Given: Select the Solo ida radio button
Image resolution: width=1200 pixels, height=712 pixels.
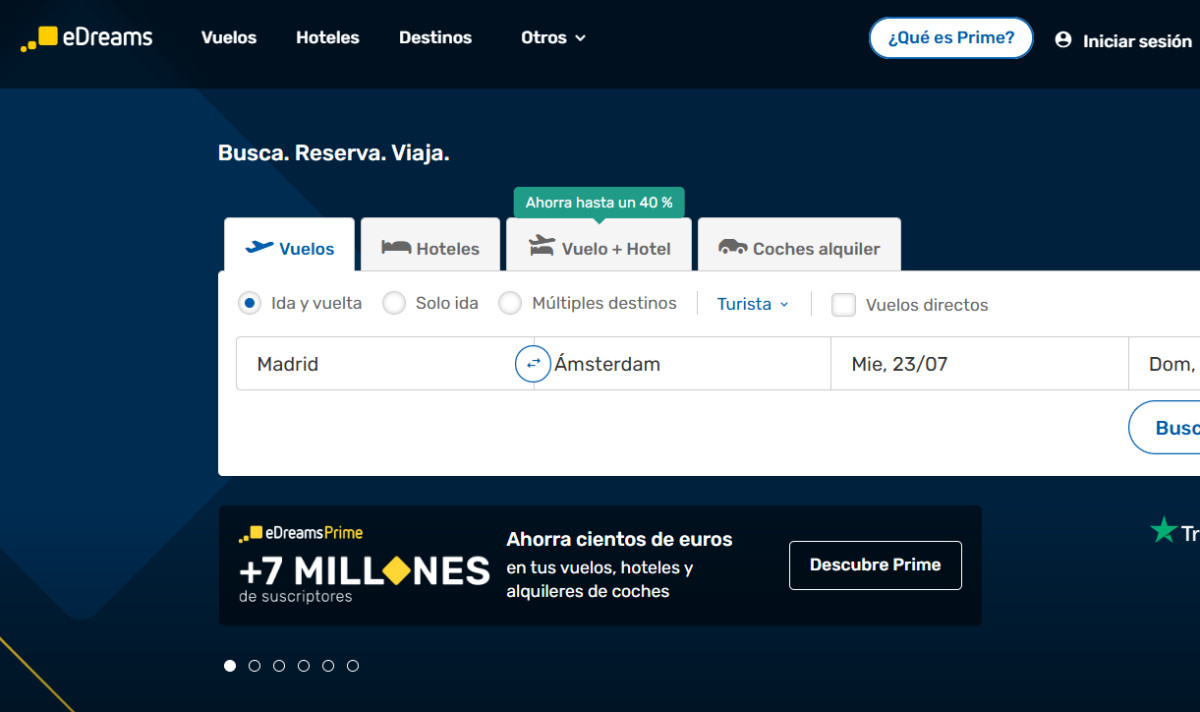Looking at the screenshot, I should point(394,303).
